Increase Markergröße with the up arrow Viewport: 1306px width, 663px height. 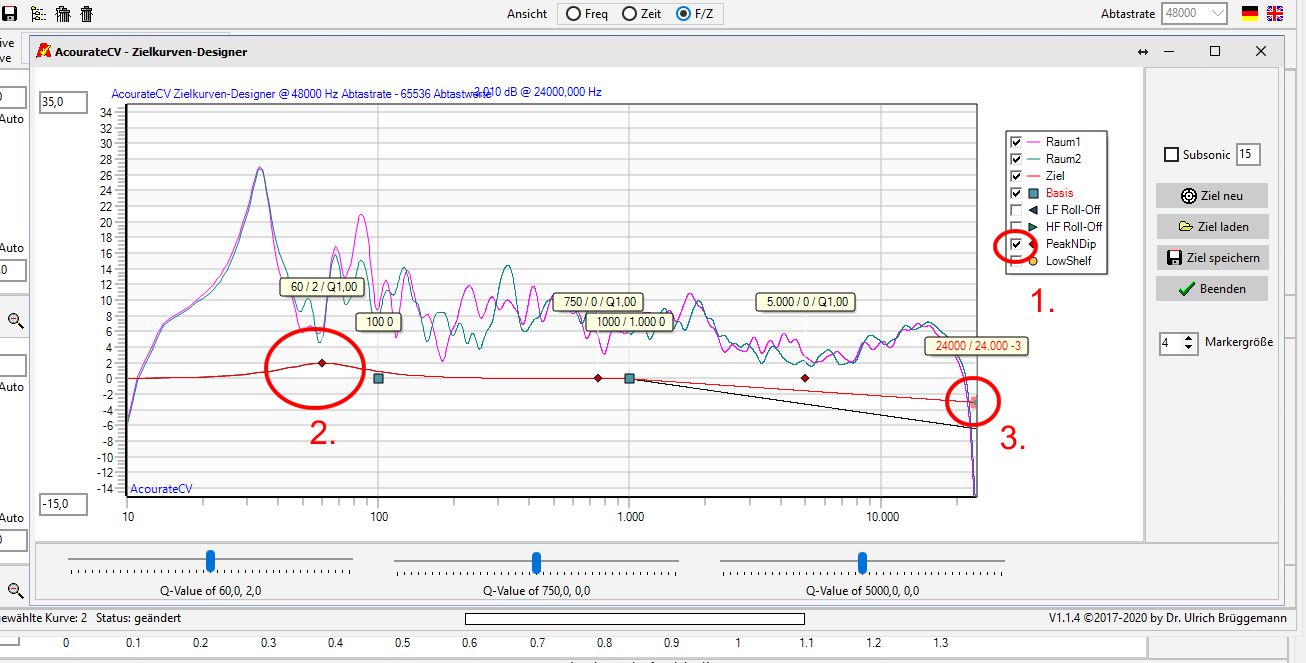(1188, 338)
